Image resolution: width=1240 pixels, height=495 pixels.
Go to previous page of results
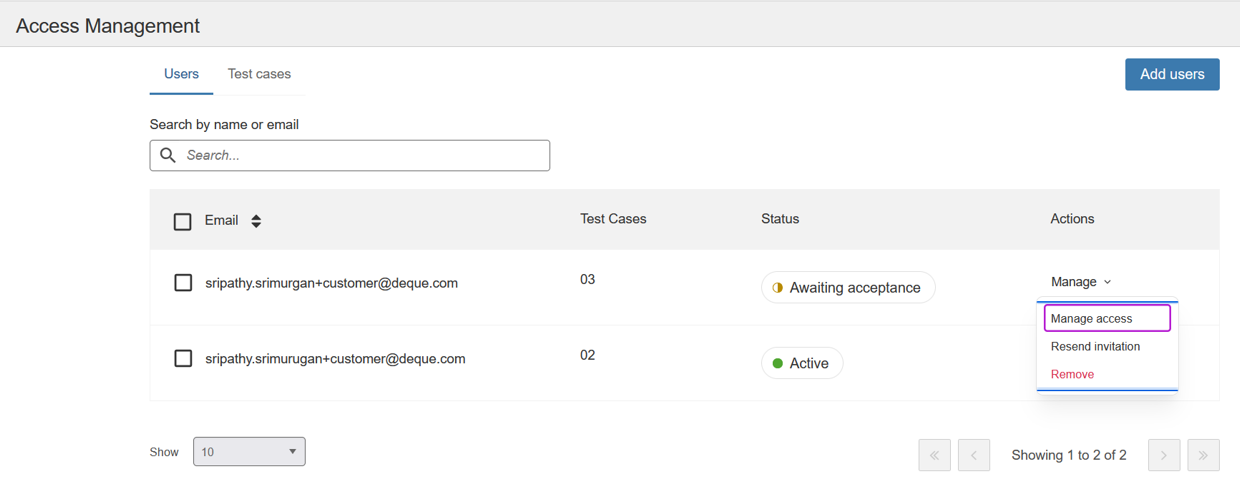click(973, 455)
